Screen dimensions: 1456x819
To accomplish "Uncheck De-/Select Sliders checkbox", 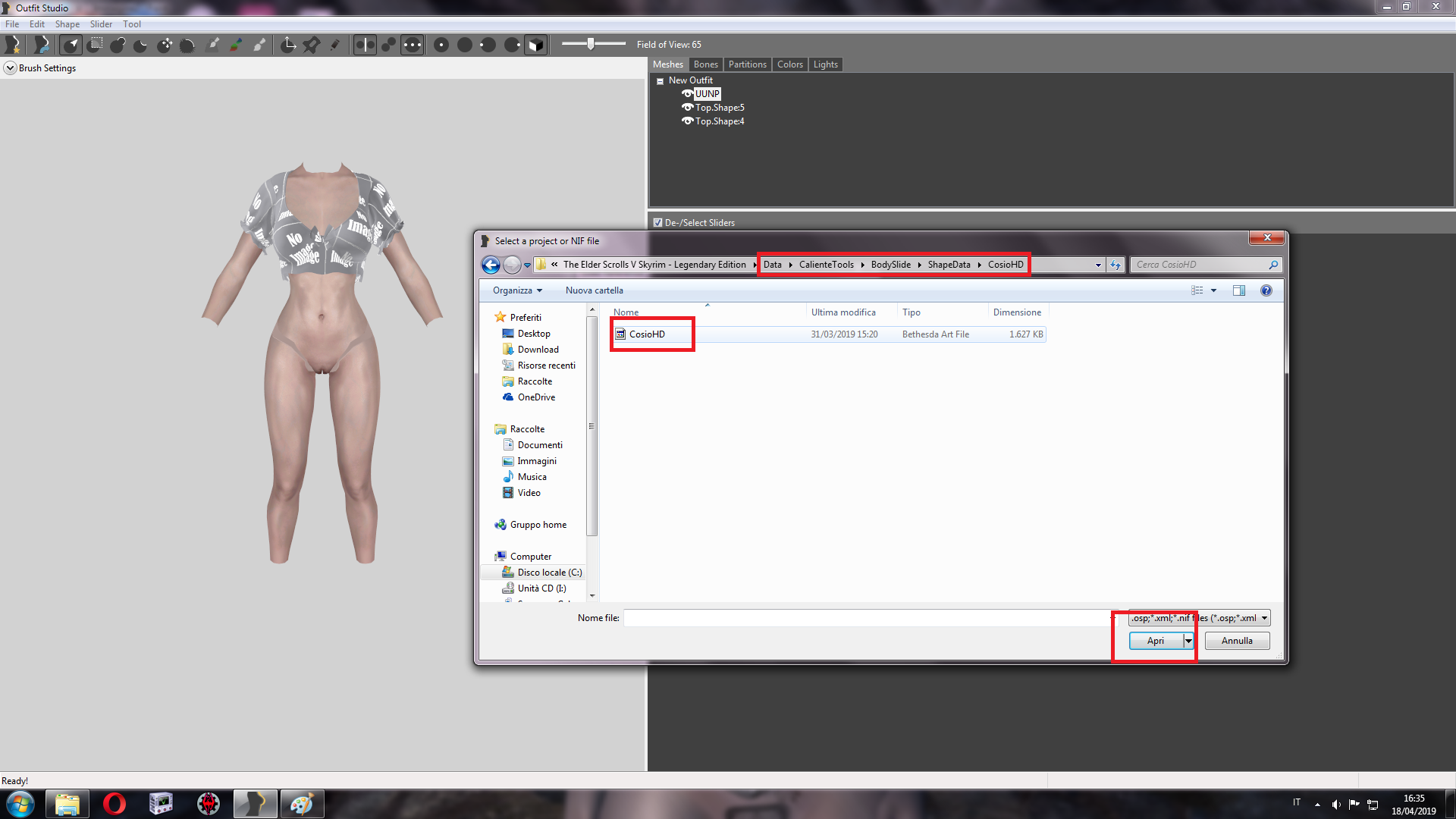I will [657, 223].
